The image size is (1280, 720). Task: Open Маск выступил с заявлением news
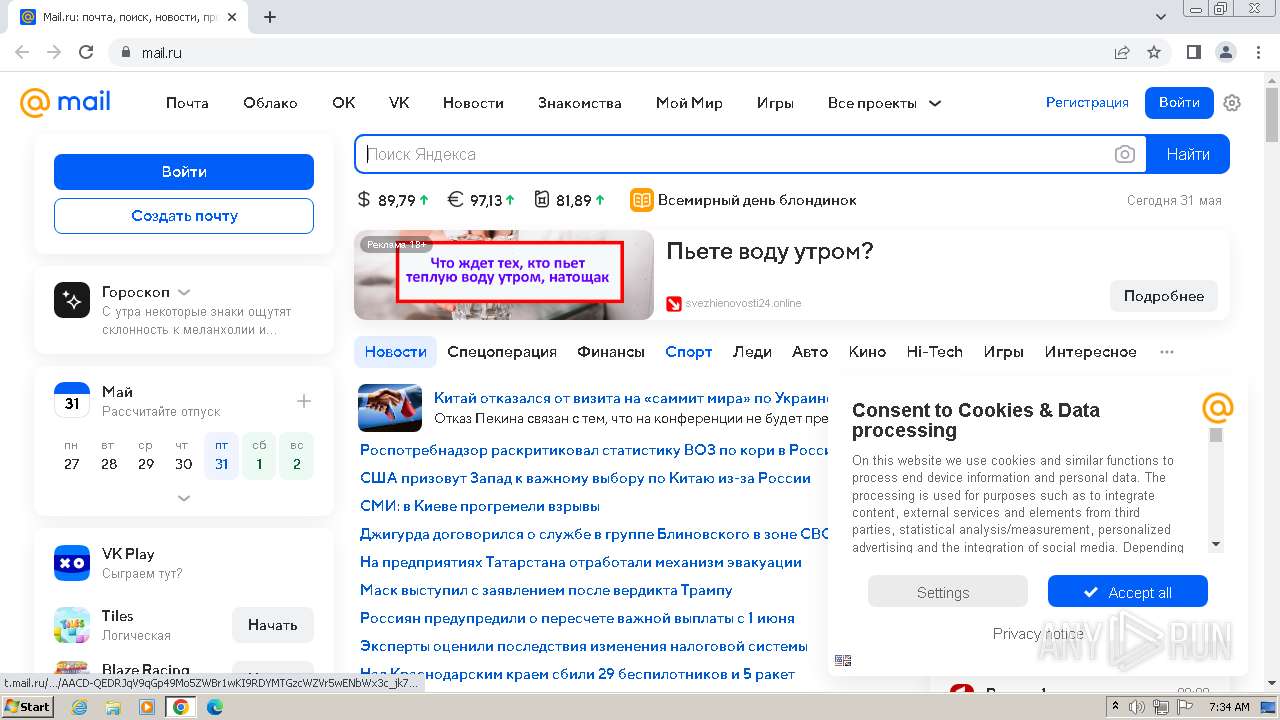(546, 590)
